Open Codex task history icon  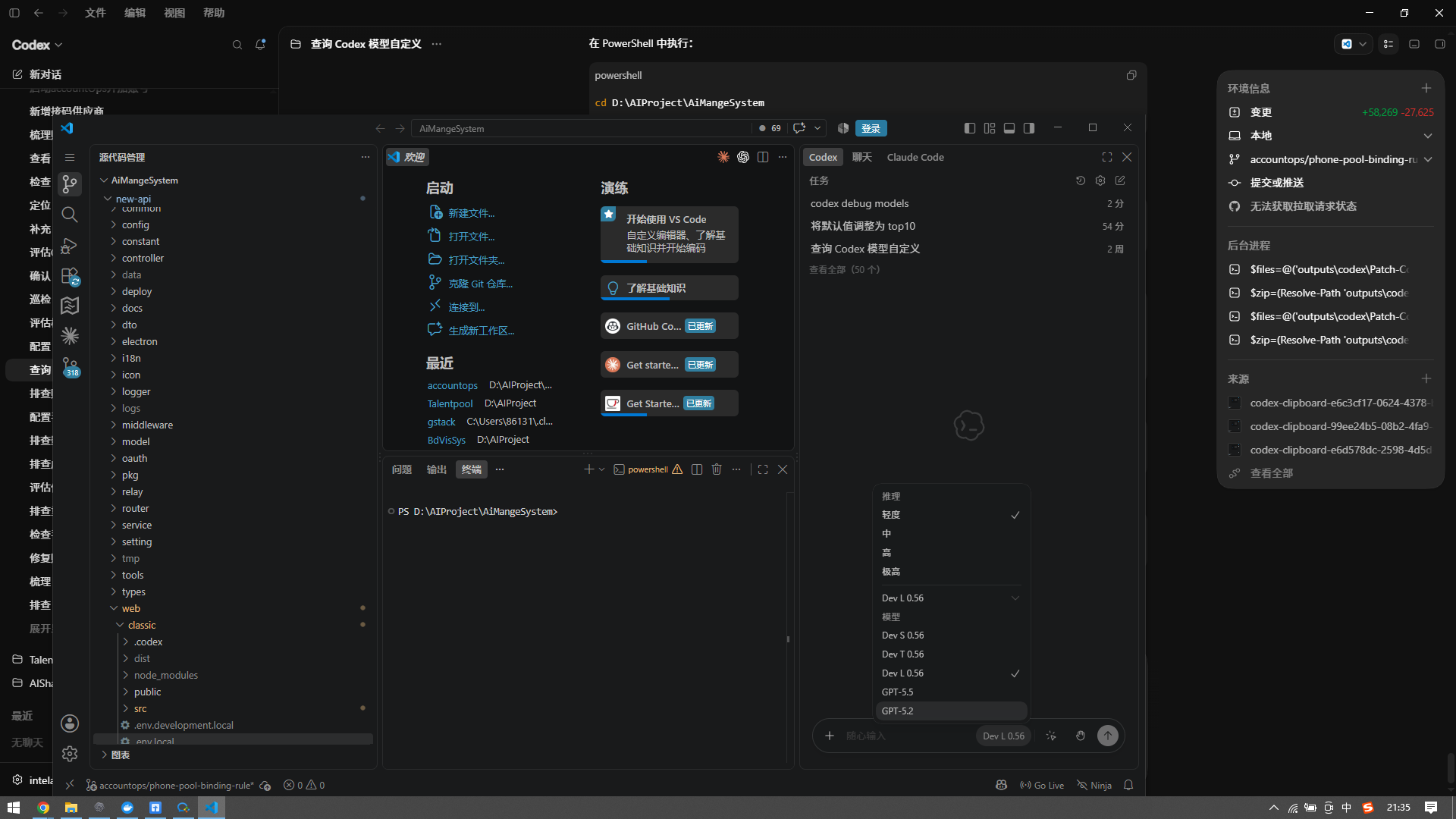tap(1081, 180)
